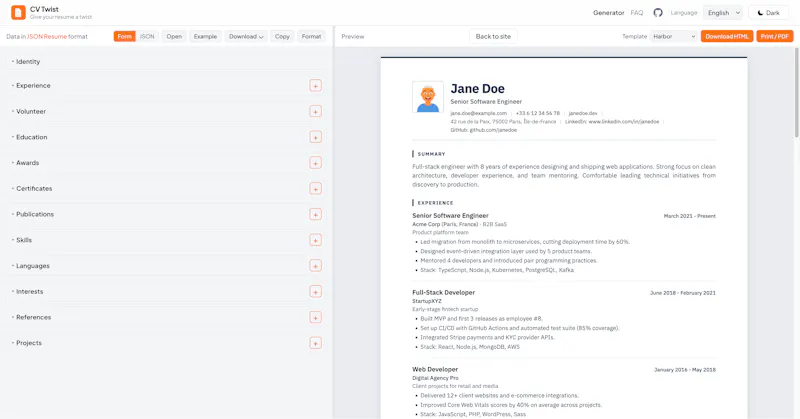800x419 pixels.
Task: Expand the Languages section
Action: (33, 266)
